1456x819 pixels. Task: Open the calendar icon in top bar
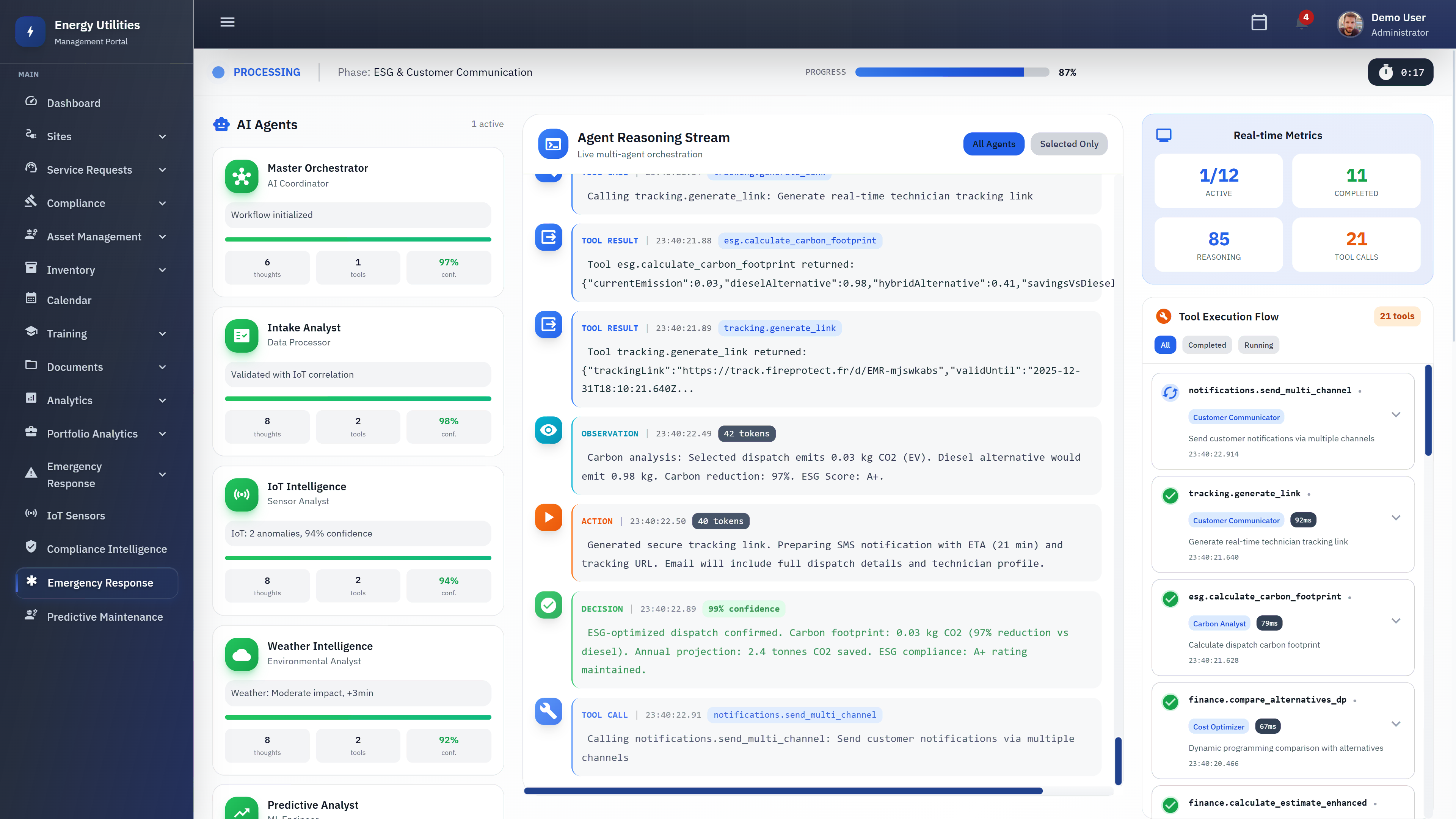(1259, 23)
